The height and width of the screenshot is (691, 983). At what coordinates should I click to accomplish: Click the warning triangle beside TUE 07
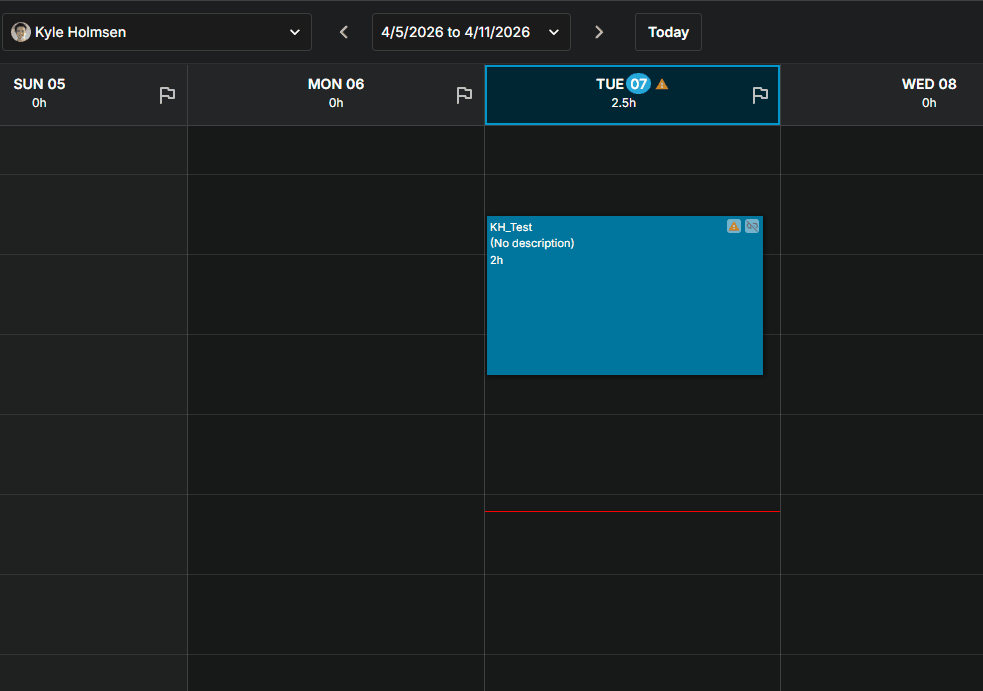(x=662, y=84)
